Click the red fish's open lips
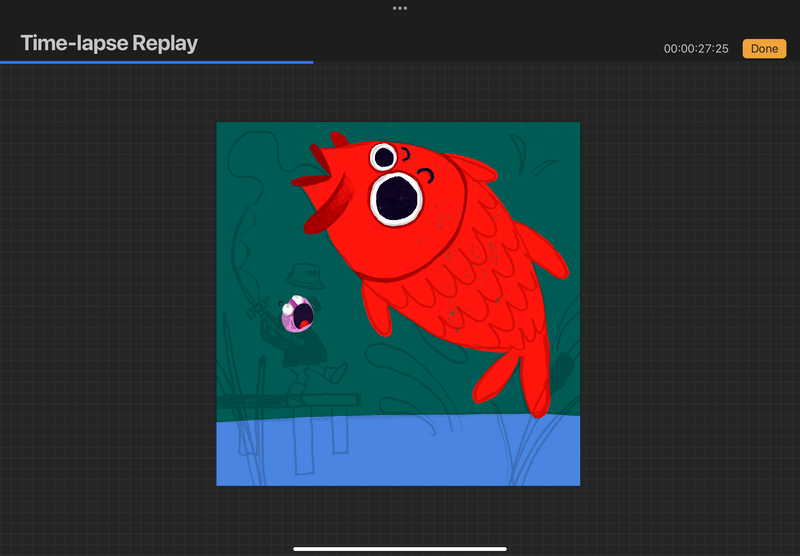 coord(320,168)
